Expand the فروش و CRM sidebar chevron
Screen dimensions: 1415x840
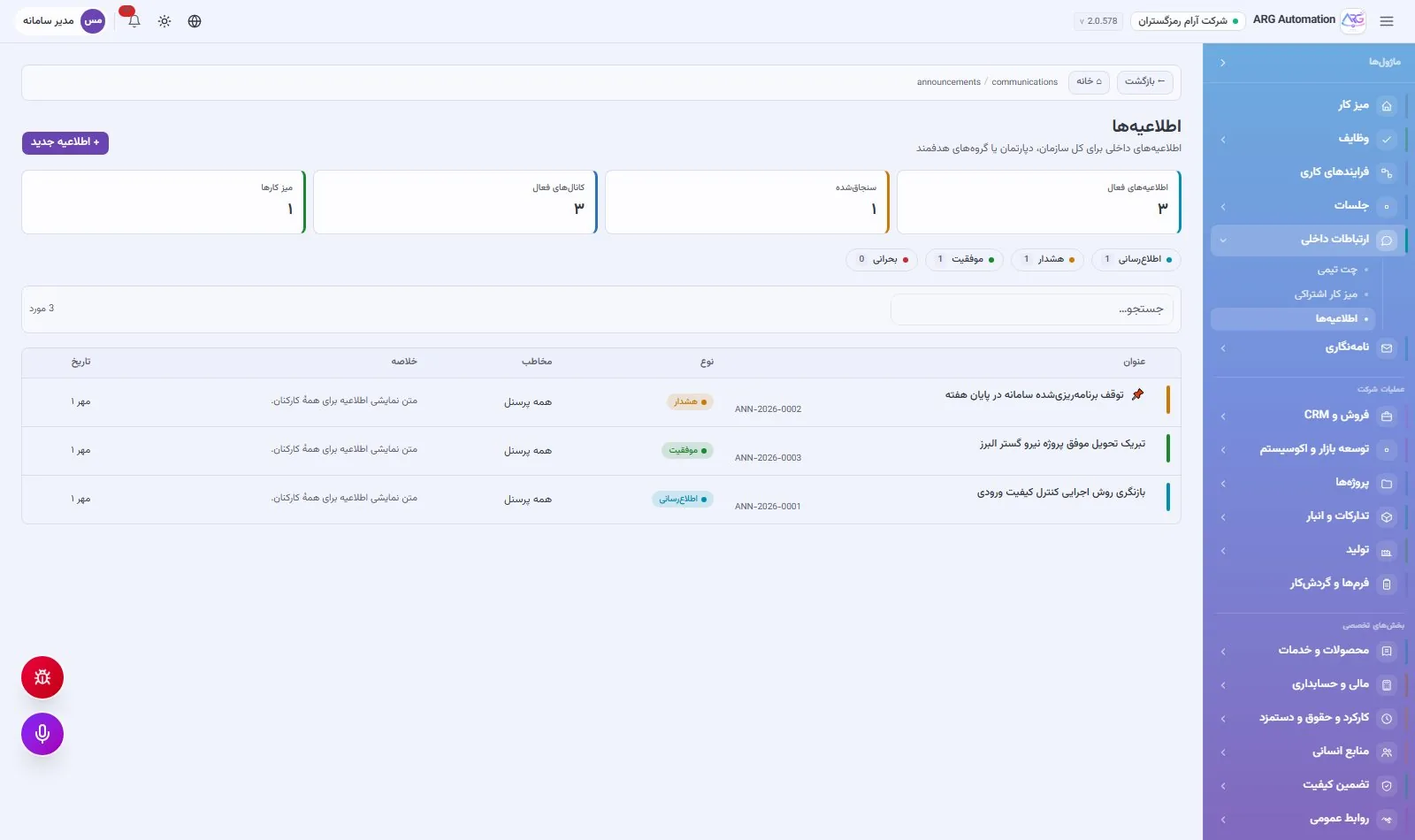click(x=1223, y=416)
